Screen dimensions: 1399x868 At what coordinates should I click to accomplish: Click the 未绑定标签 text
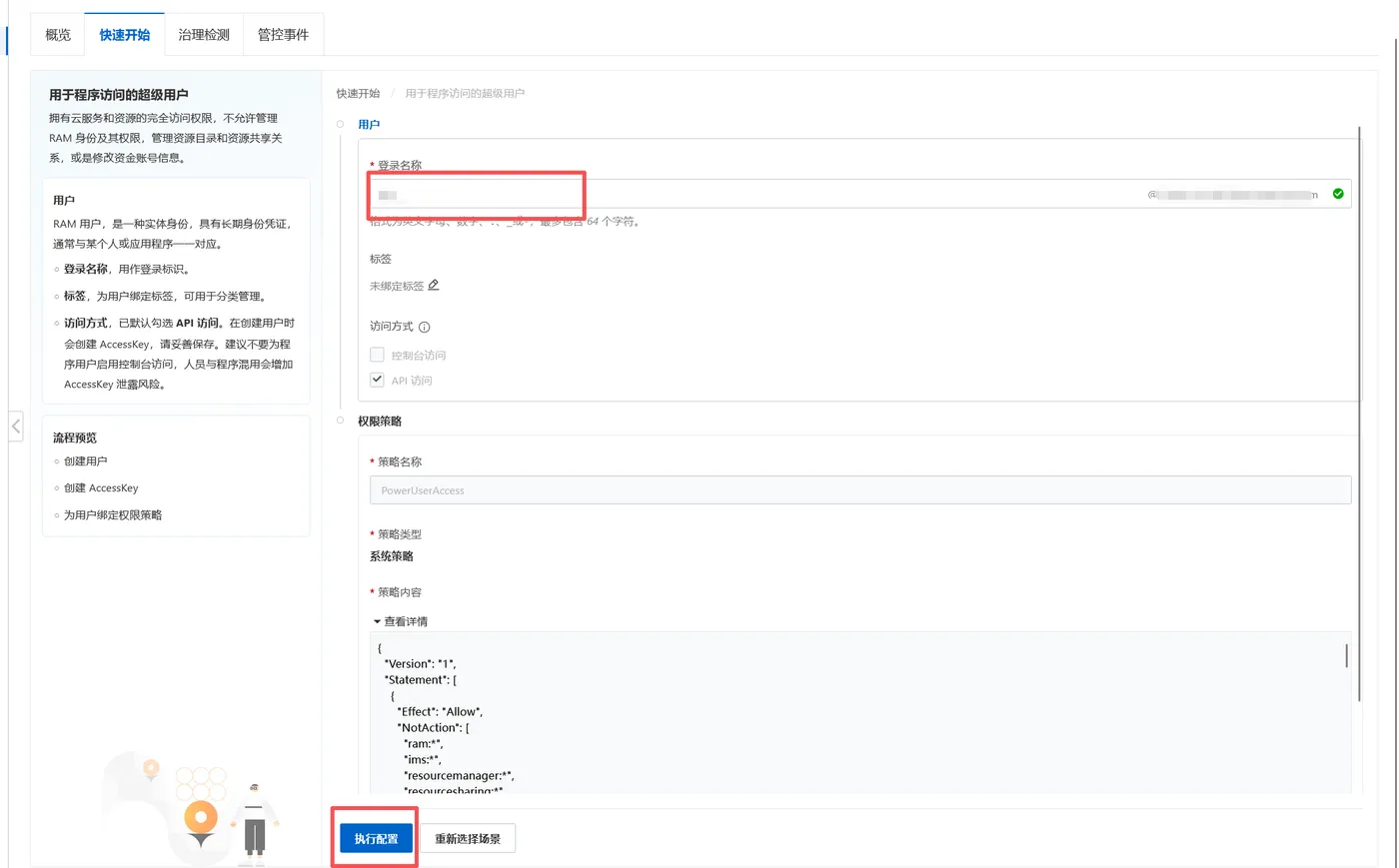[397, 286]
